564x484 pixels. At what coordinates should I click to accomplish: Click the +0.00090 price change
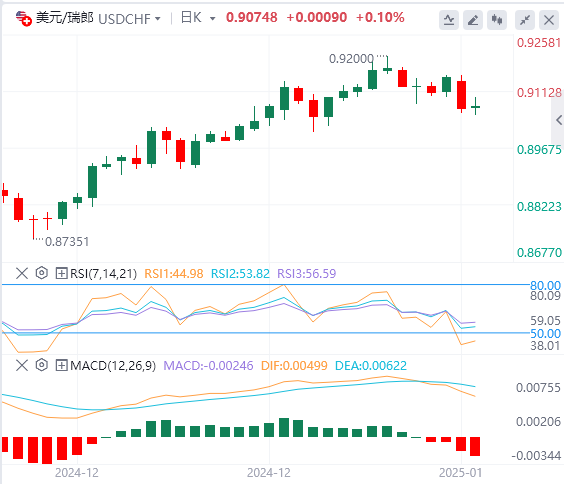[317, 17]
